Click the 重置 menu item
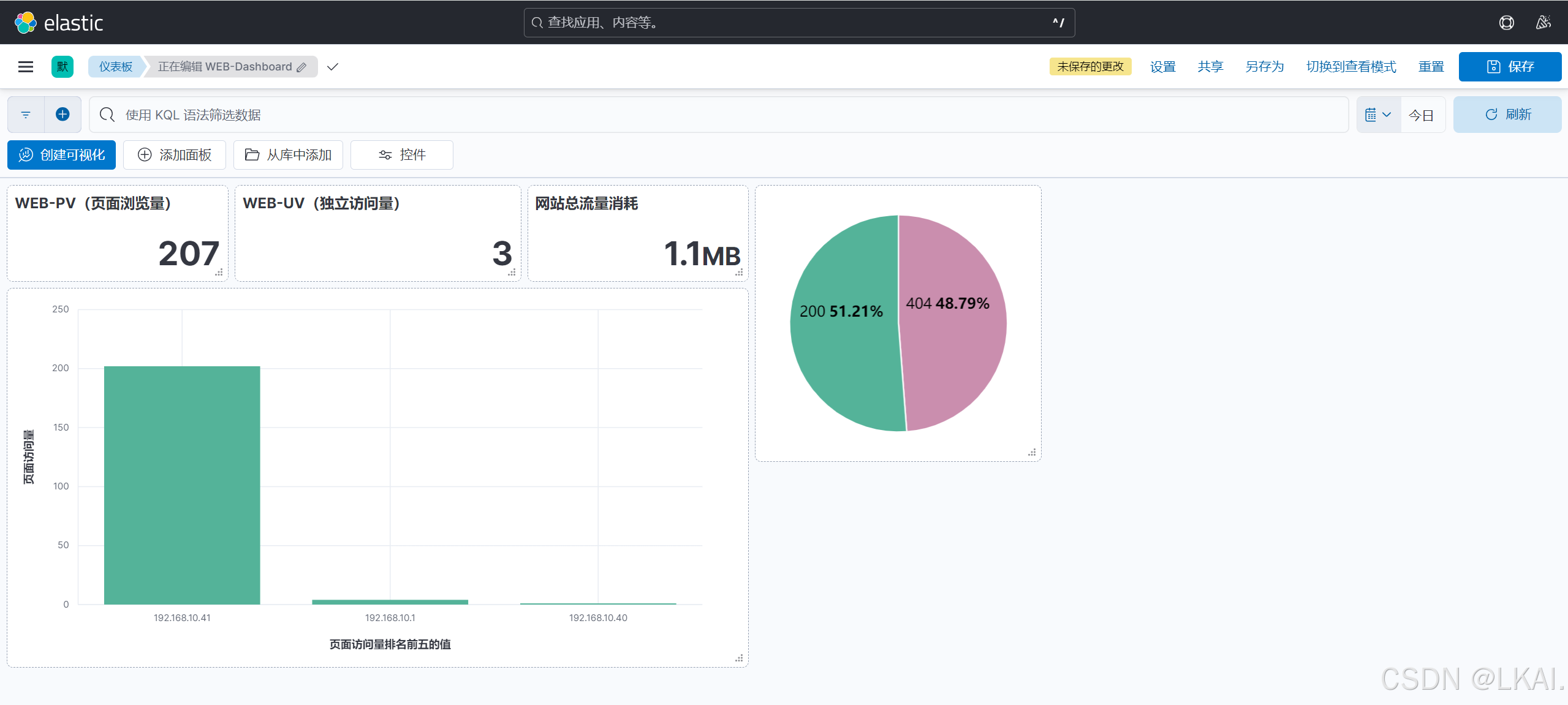Viewport: 1568px width, 705px height. (x=1431, y=67)
